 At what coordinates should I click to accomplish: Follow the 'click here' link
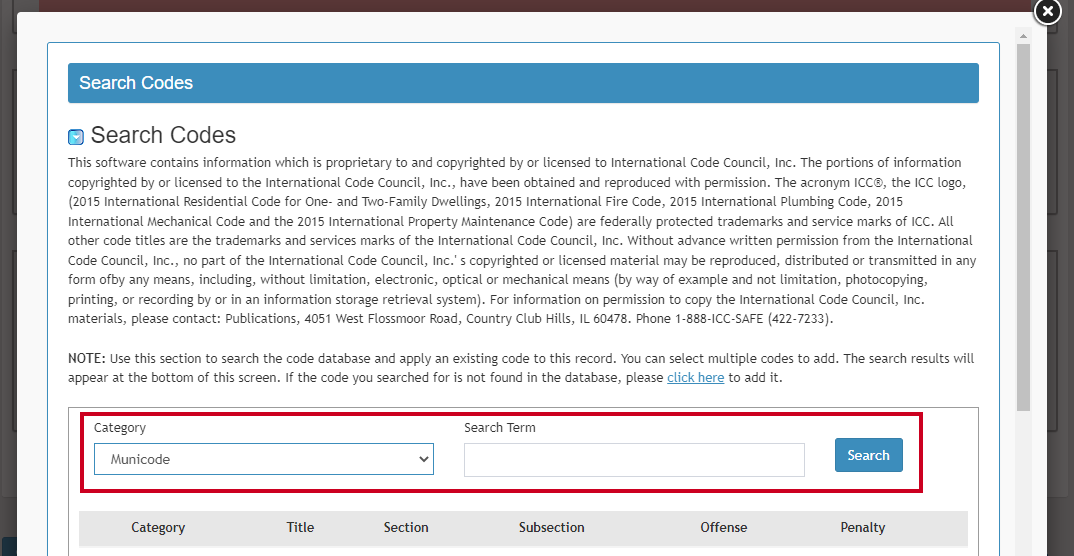coord(695,377)
